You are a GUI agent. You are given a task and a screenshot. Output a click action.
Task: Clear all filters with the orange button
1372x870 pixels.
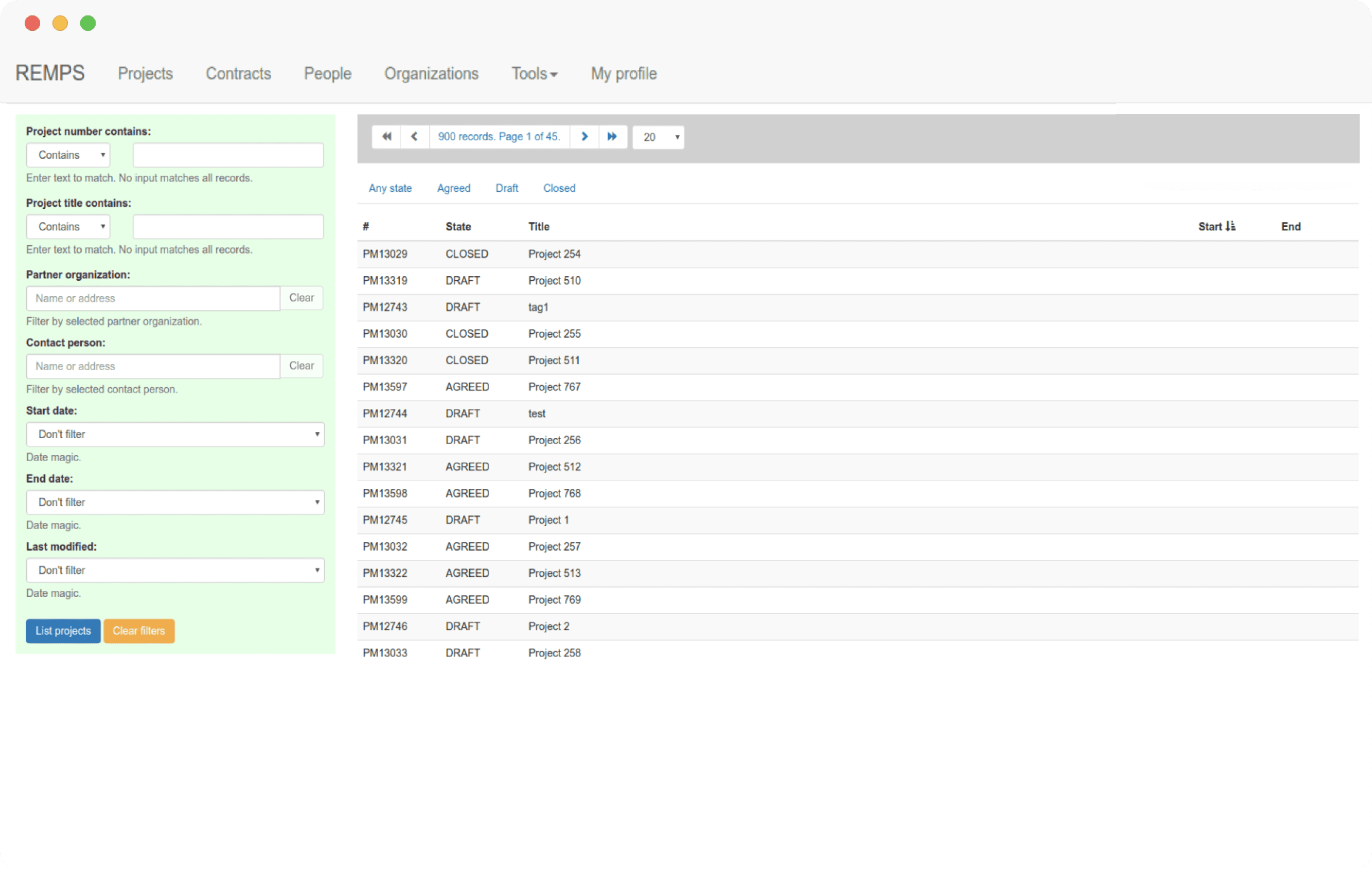pos(138,631)
